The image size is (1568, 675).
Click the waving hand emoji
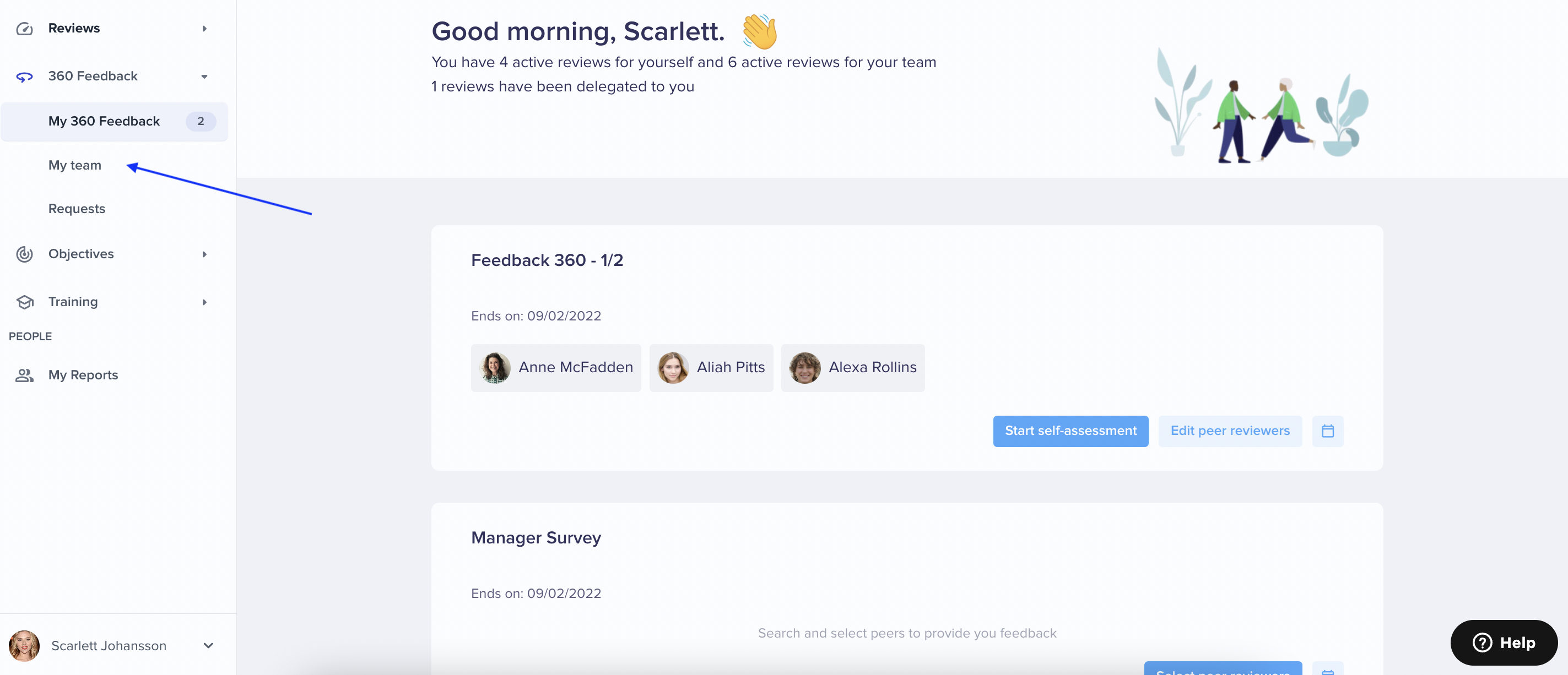click(x=760, y=31)
